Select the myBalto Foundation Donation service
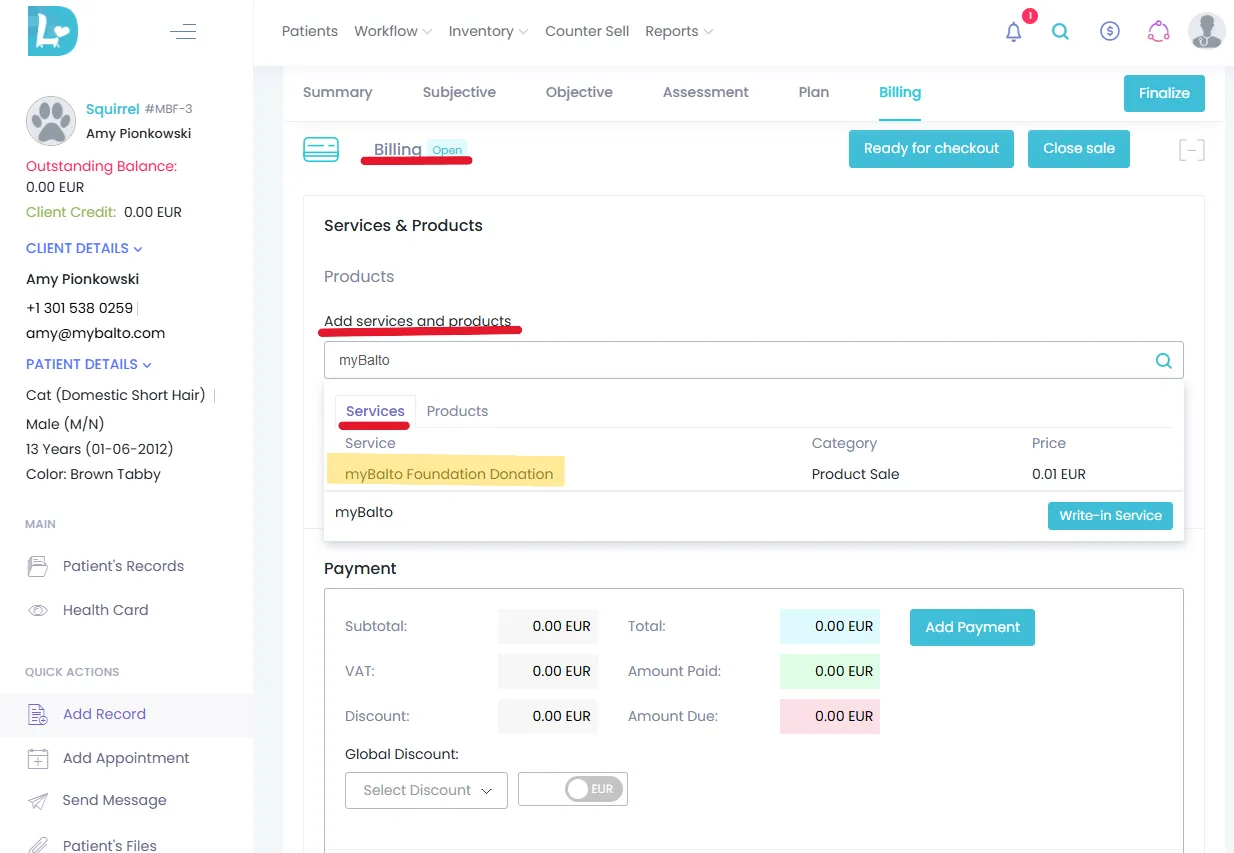1234x853 pixels. pyautogui.click(x=449, y=474)
